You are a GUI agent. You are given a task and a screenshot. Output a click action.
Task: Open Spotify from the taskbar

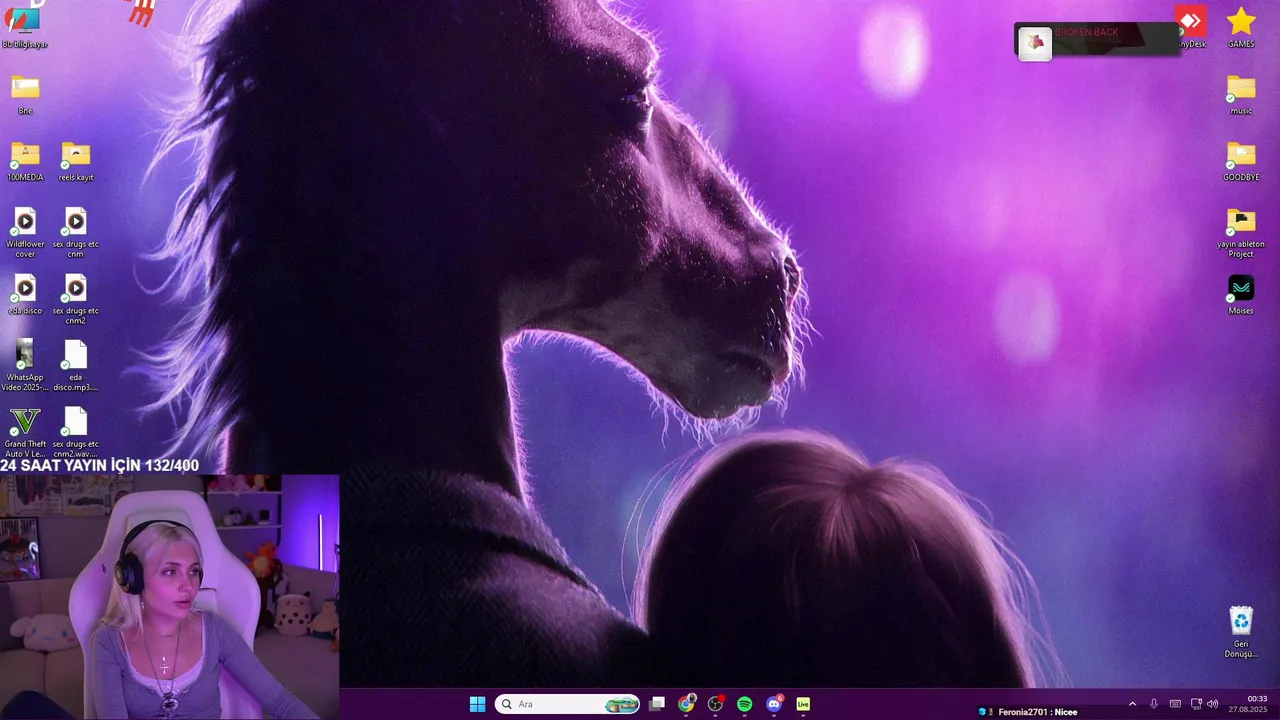744,704
